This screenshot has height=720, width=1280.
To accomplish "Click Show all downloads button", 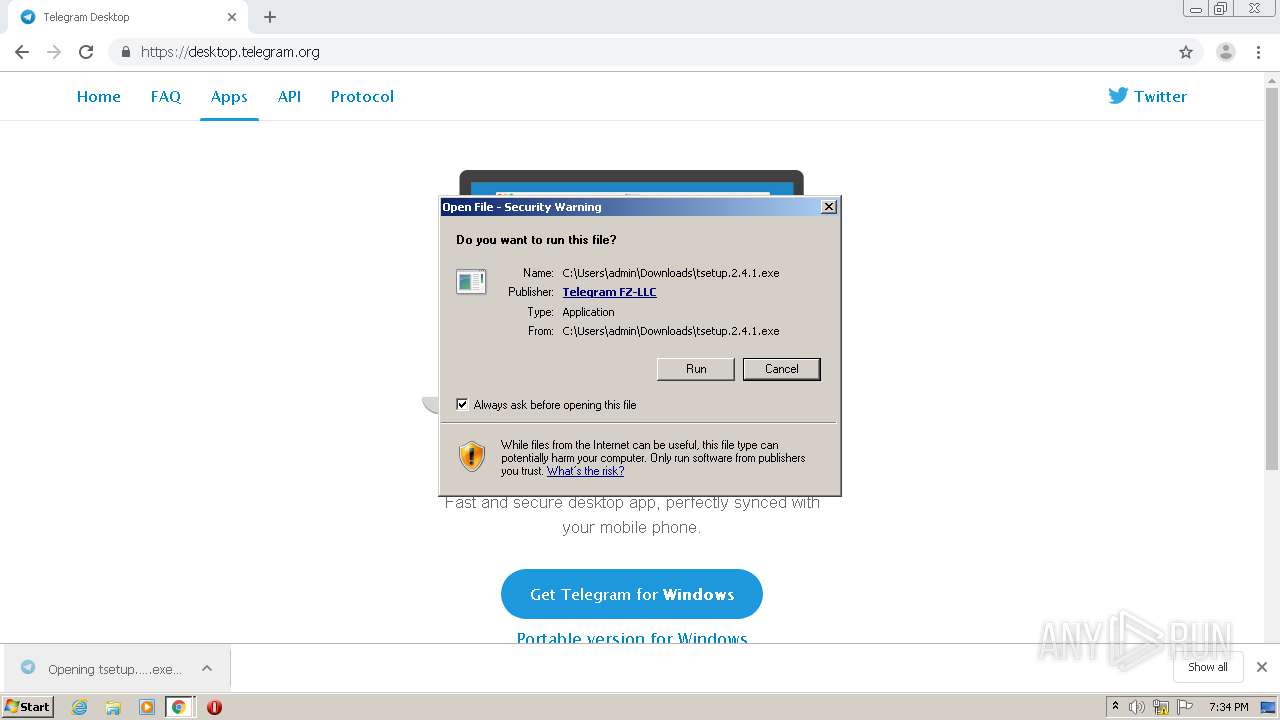I will click(x=1208, y=667).
